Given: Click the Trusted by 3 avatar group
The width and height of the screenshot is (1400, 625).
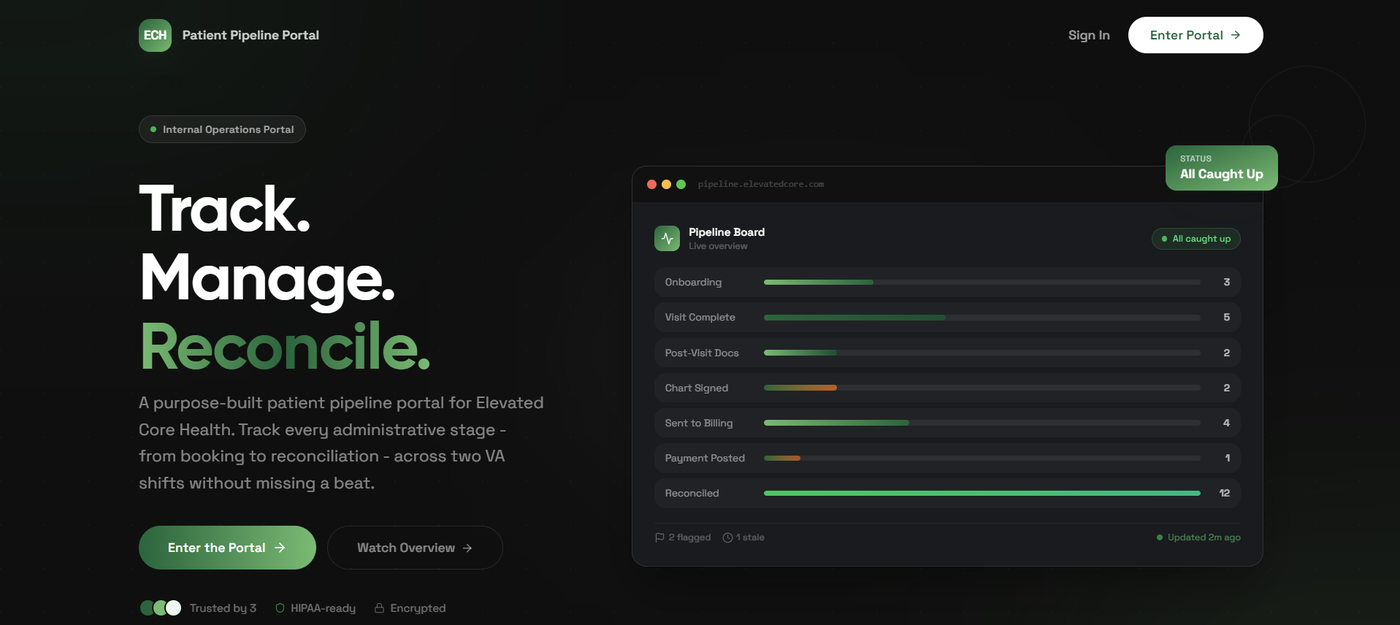Looking at the screenshot, I should tap(161, 608).
